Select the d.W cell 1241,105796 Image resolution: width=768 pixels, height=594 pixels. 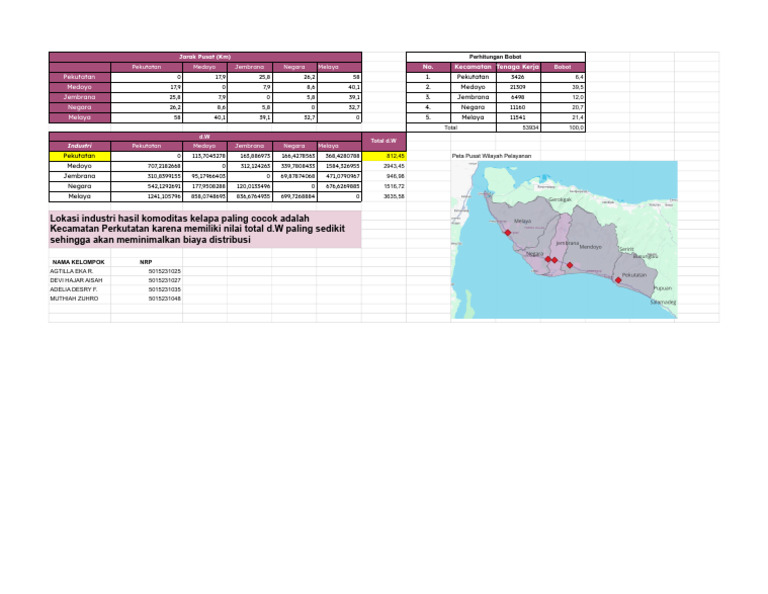(x=146, y=196)
